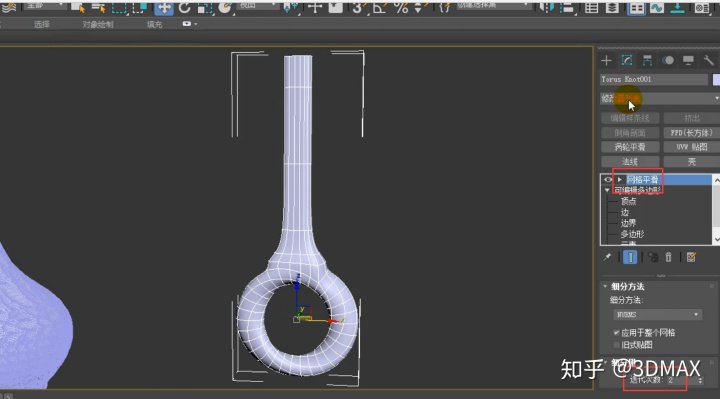Viewport: 720px width, 399px height.
Task: Open the 填充 ribbon tab
Action: 154,24
